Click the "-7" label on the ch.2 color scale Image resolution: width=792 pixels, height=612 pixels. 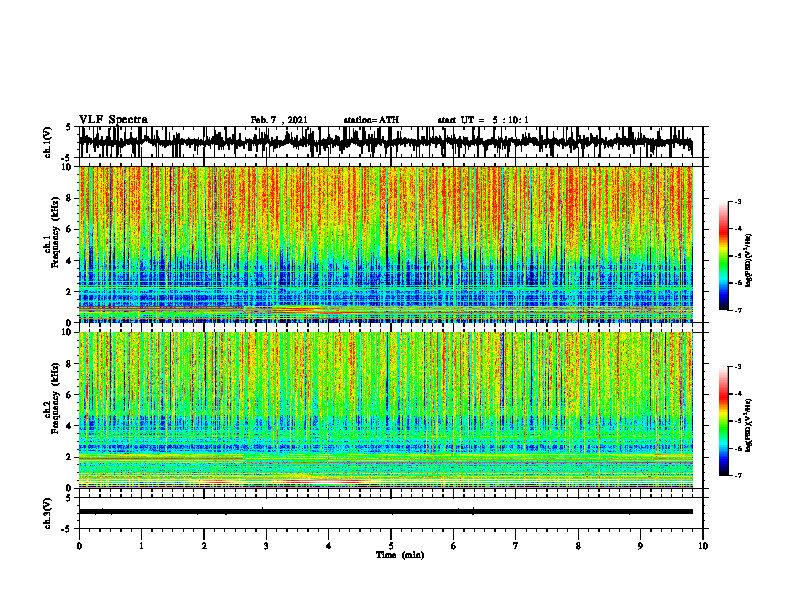point(738,475)
